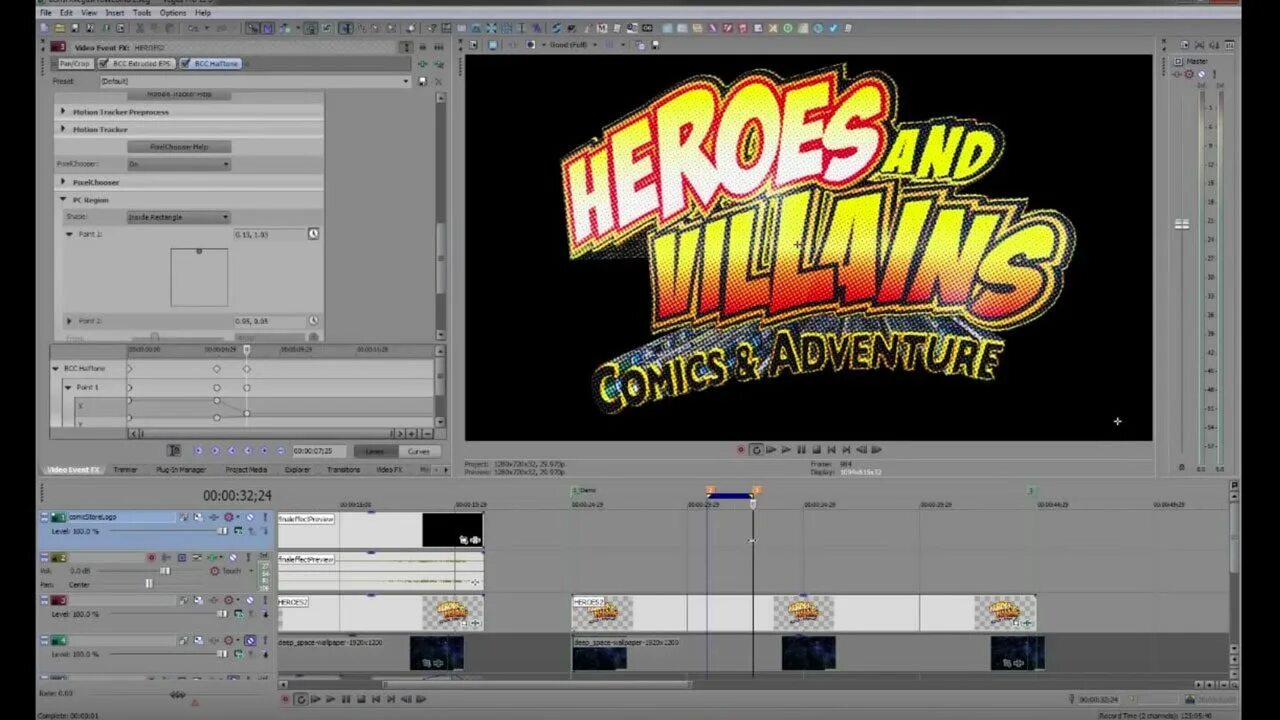
Task: Delete keyframe button in FX controller
Action: pos(280,451)
